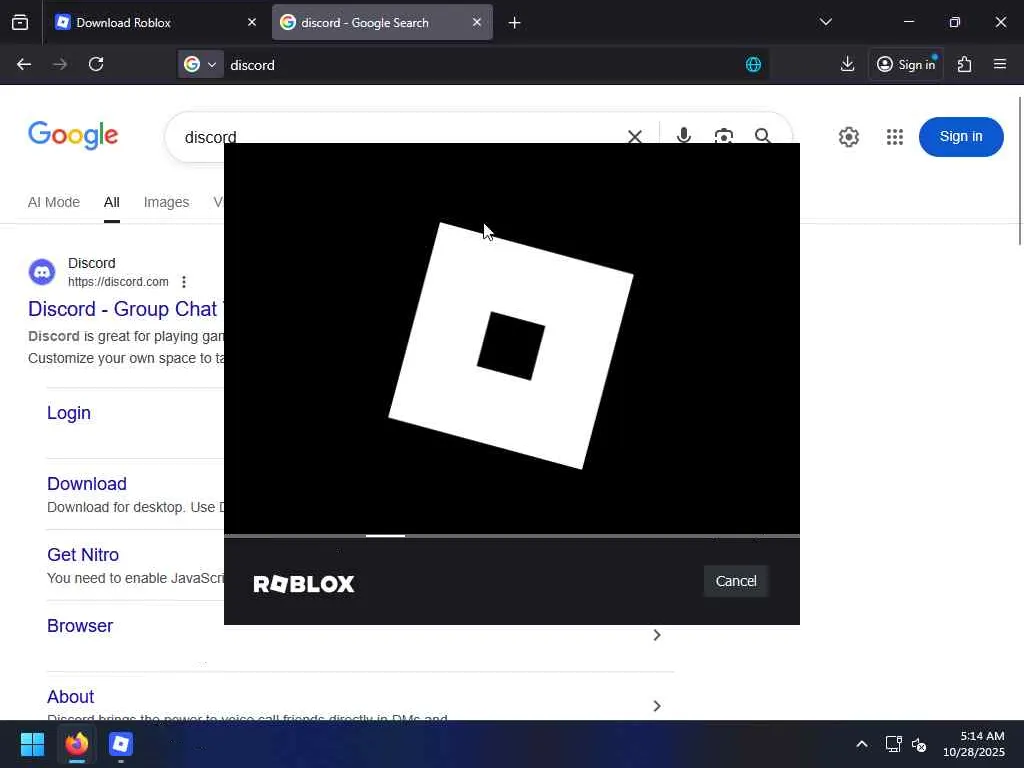The height and width of the screenshot is (768, 1024).
Task: Click the muted volume tray icon
Action: 919,744
